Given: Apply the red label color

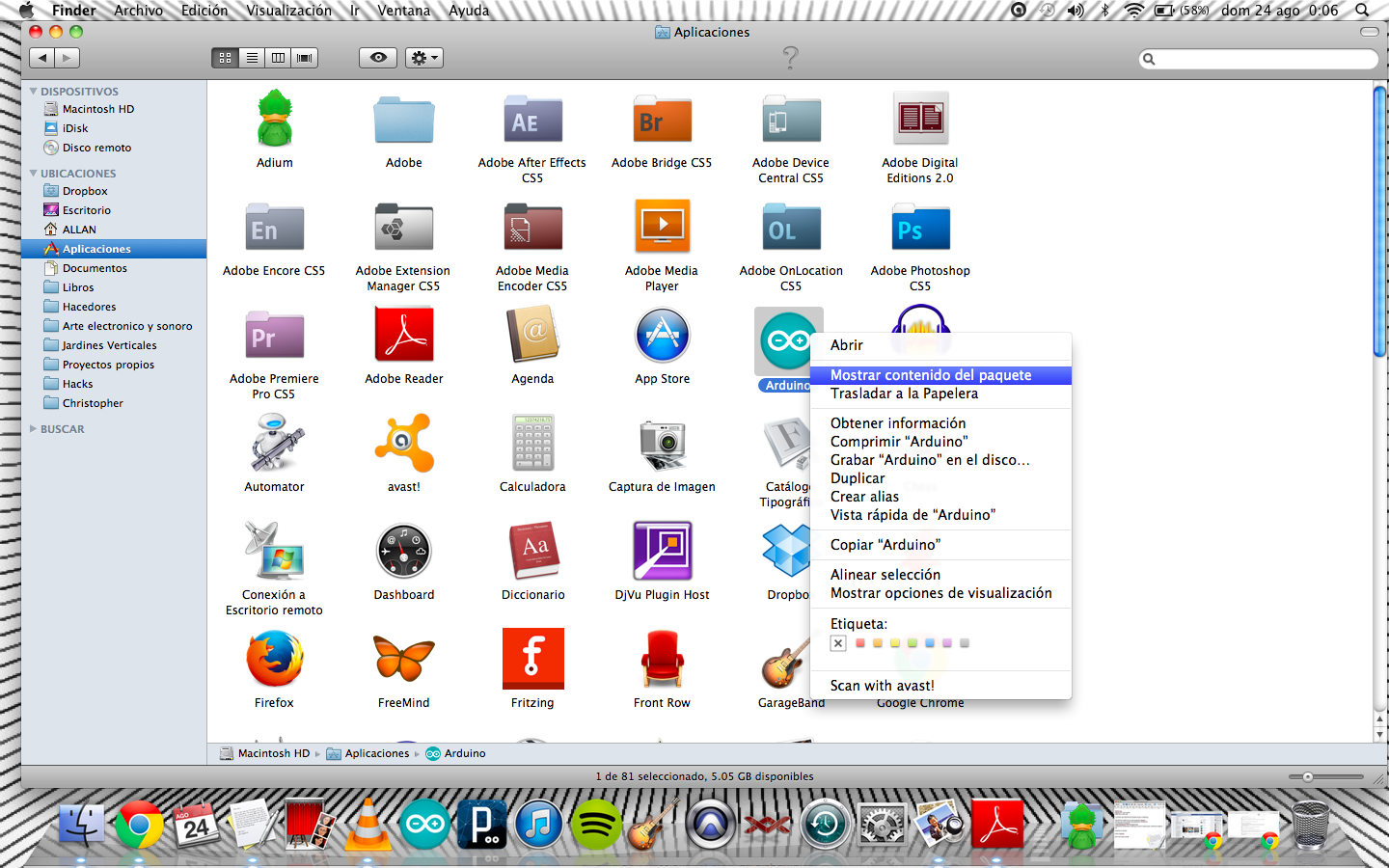Looking at the screenshot, I should (x=859, y=643).
